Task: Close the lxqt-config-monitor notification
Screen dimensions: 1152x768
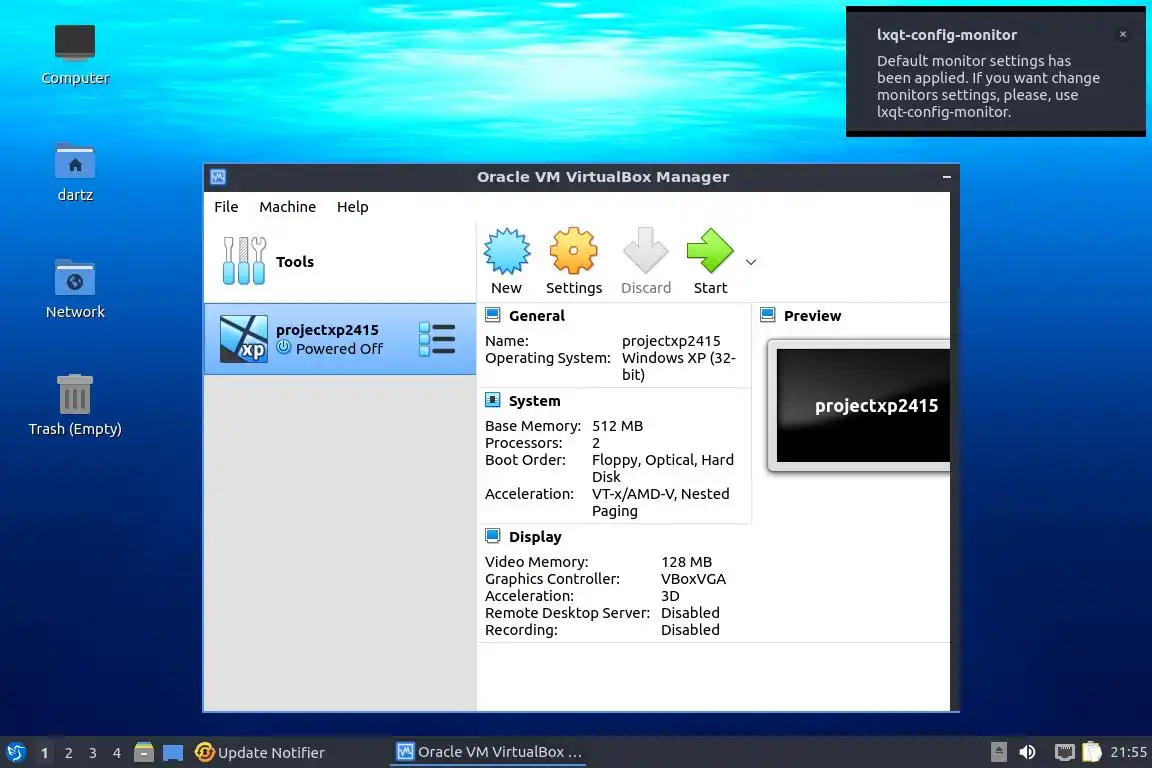Action: click(x=1123, y=34)
